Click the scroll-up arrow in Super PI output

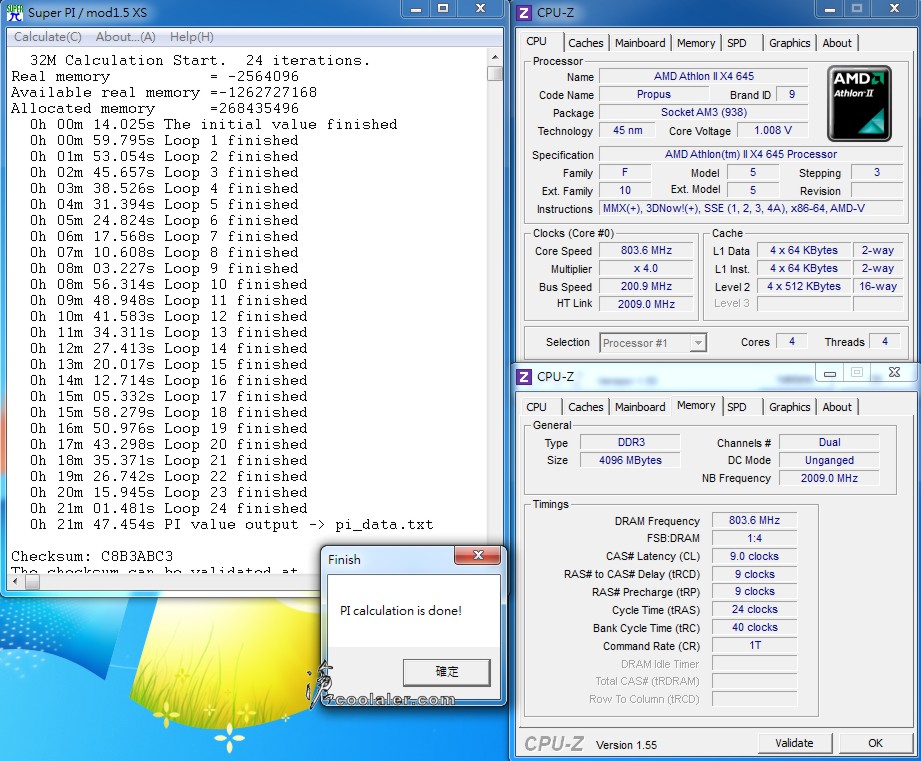[x=495, y=58]
